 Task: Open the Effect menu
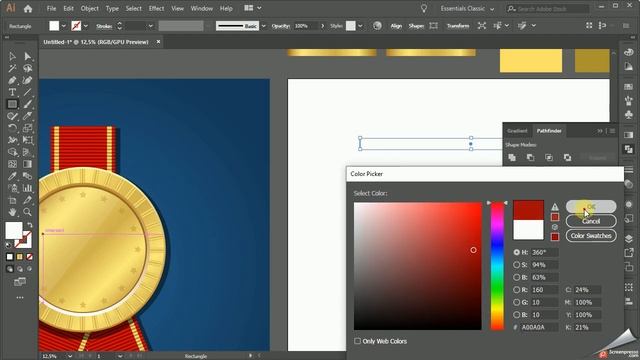click(156, 8)
